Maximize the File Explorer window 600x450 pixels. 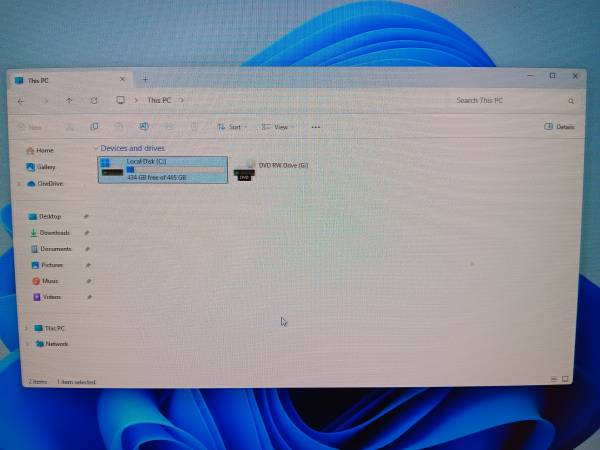tap(552, 76)
